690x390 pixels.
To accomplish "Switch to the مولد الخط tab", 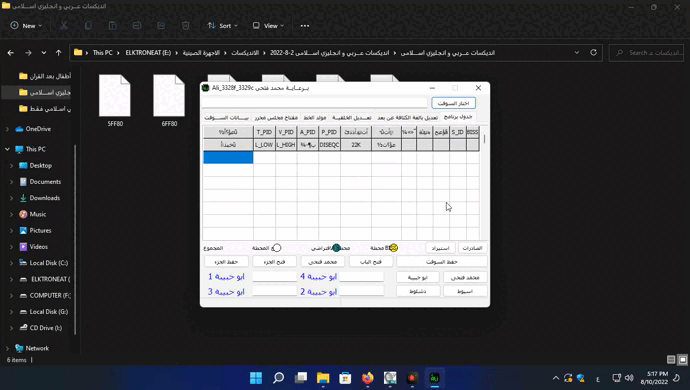I will [x=315, y=118].
